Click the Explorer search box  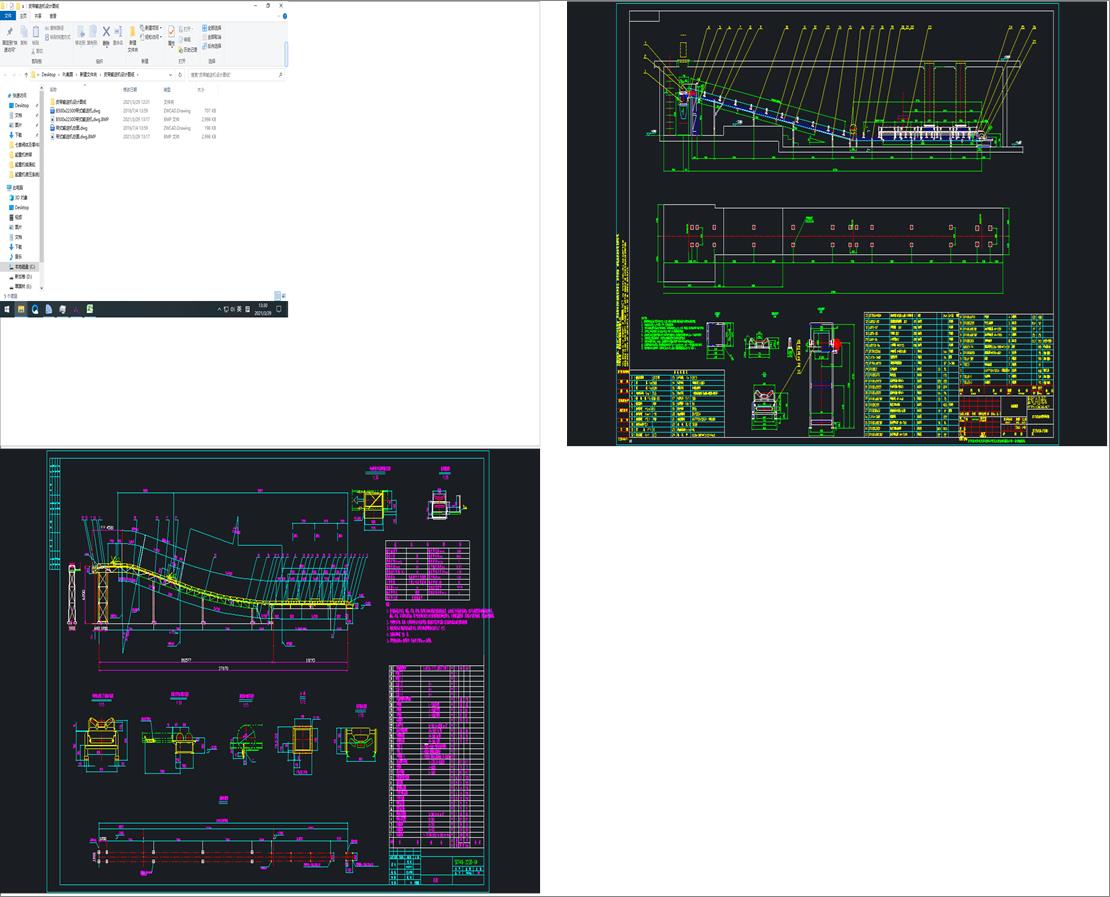coord(236,74)
